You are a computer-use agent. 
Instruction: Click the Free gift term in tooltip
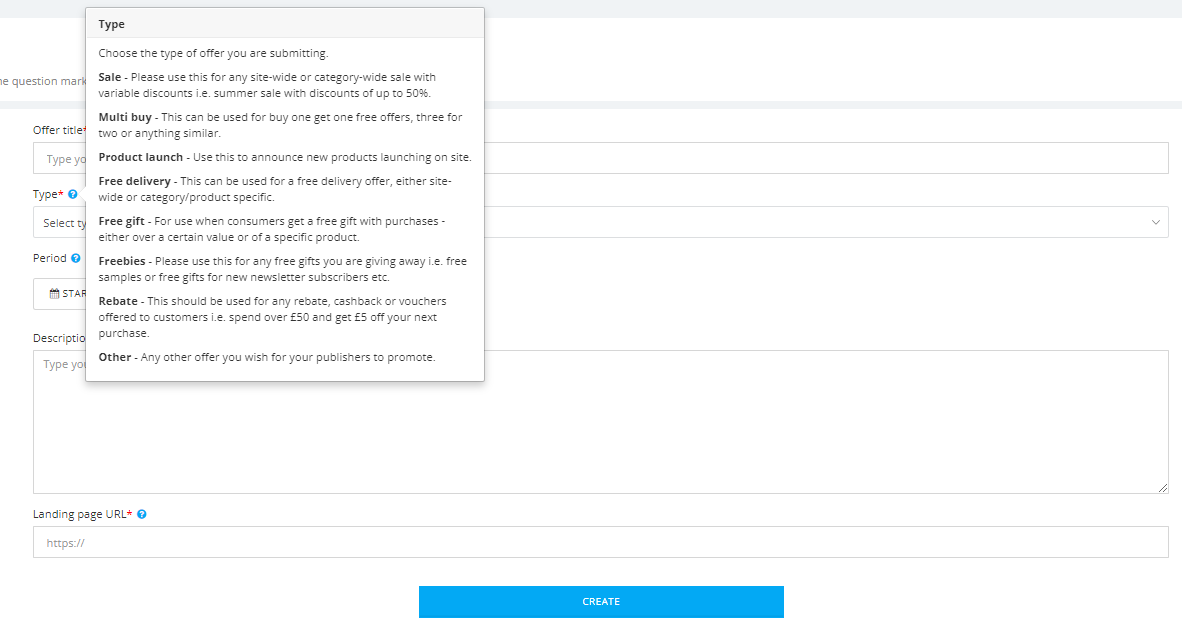coord(123,221)
